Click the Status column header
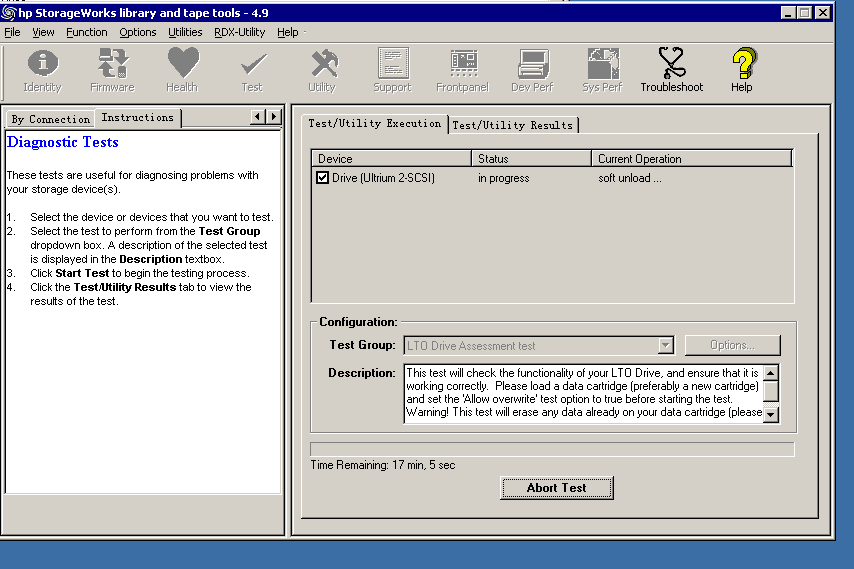The image size is (854, 569). point(532,158)
